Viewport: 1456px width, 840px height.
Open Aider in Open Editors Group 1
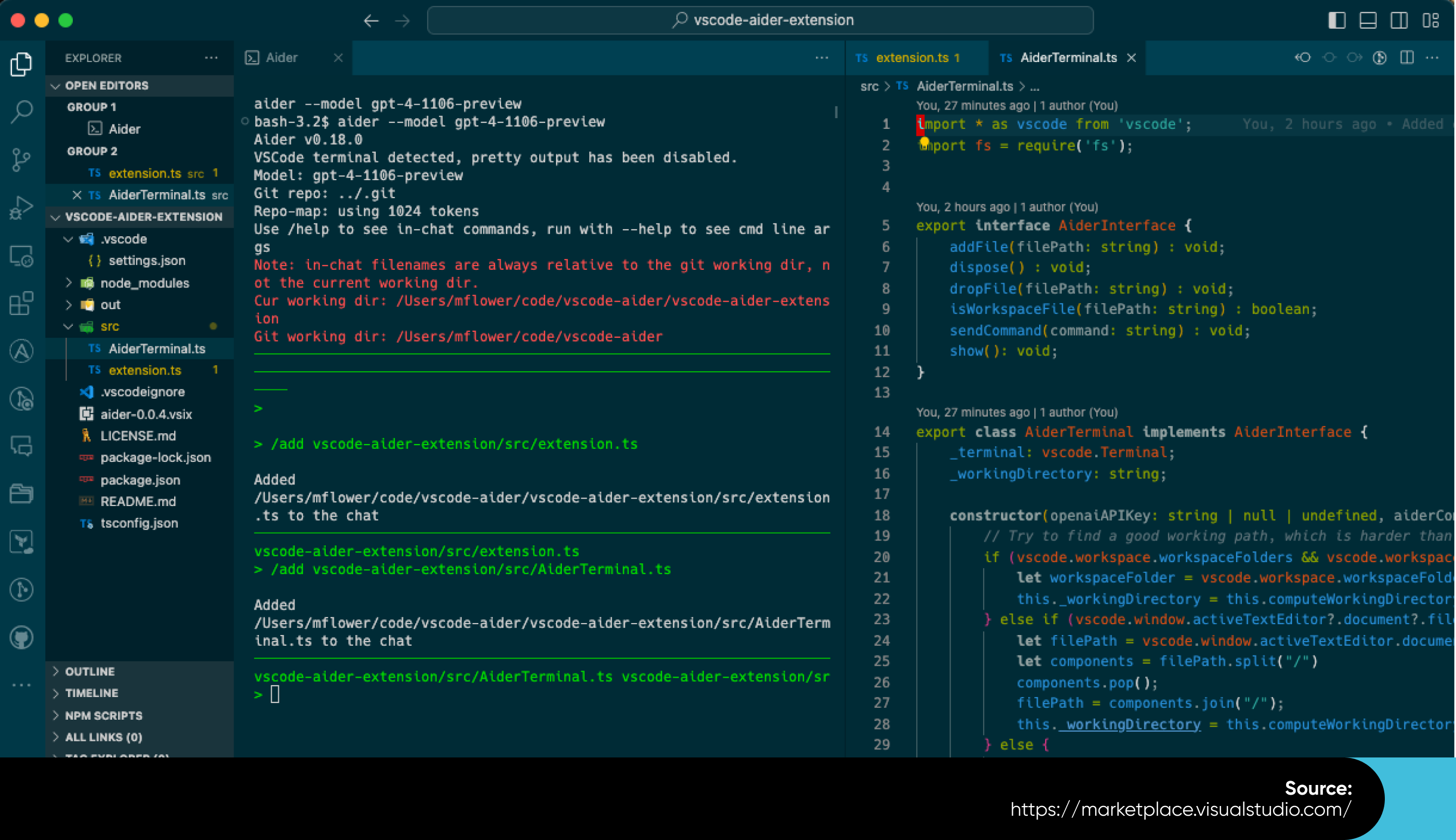[x=140, y=128]
